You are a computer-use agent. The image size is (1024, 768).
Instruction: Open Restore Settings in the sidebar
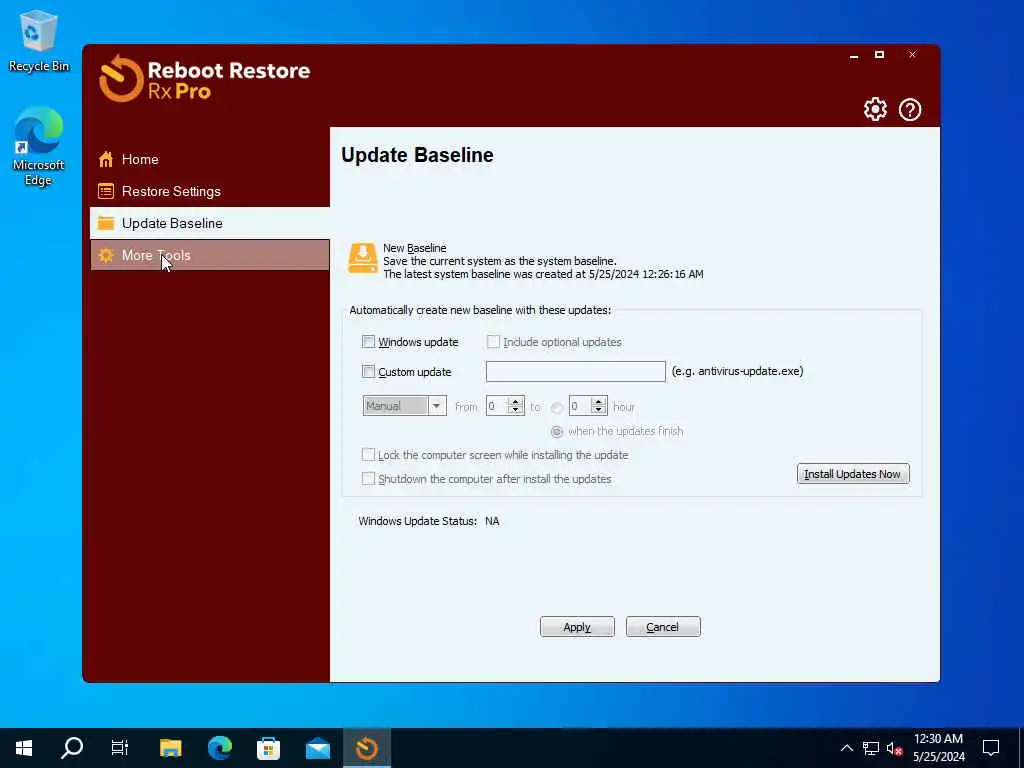[210, 191]
